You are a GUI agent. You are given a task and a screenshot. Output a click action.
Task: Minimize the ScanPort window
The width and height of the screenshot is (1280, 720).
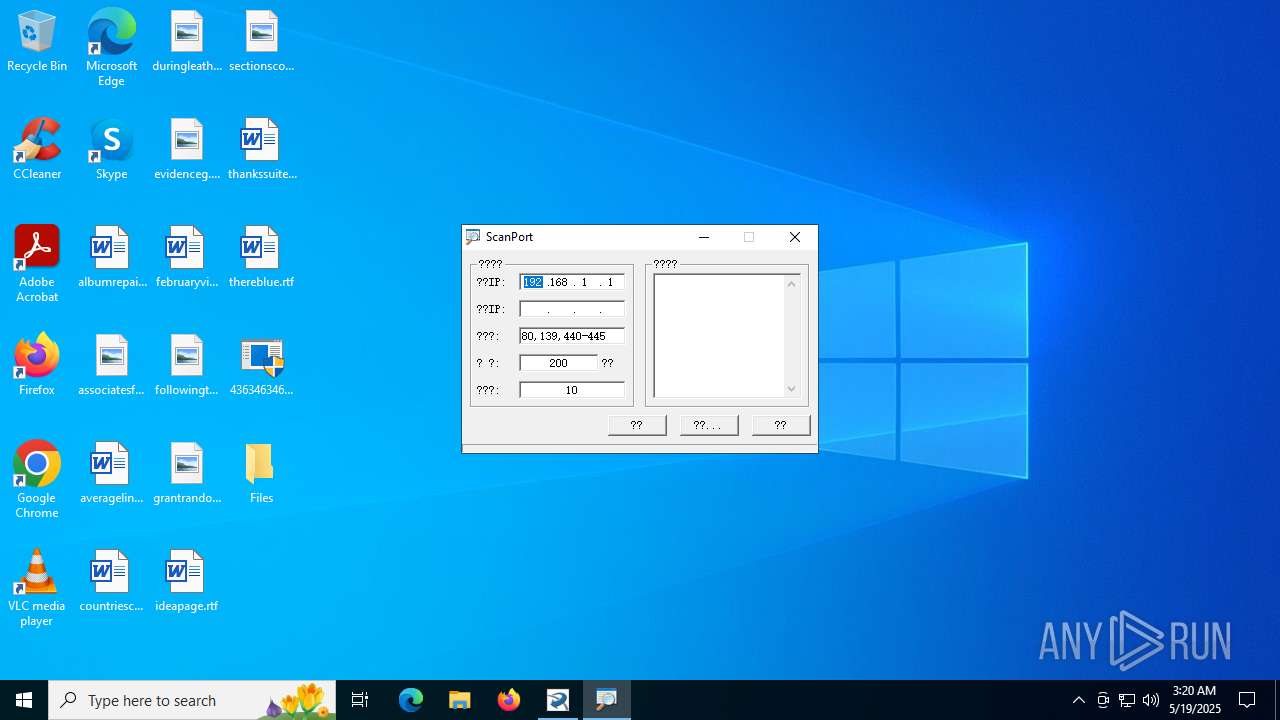tap(704, 237)
